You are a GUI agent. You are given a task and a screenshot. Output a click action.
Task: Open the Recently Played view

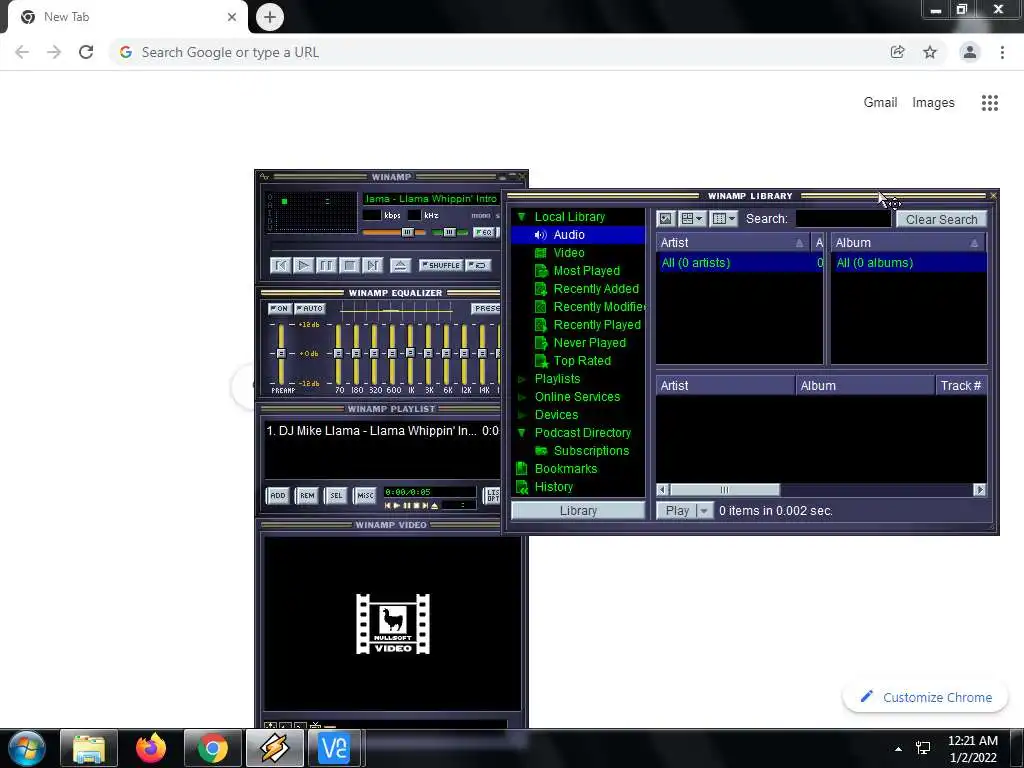click(597, 325)
